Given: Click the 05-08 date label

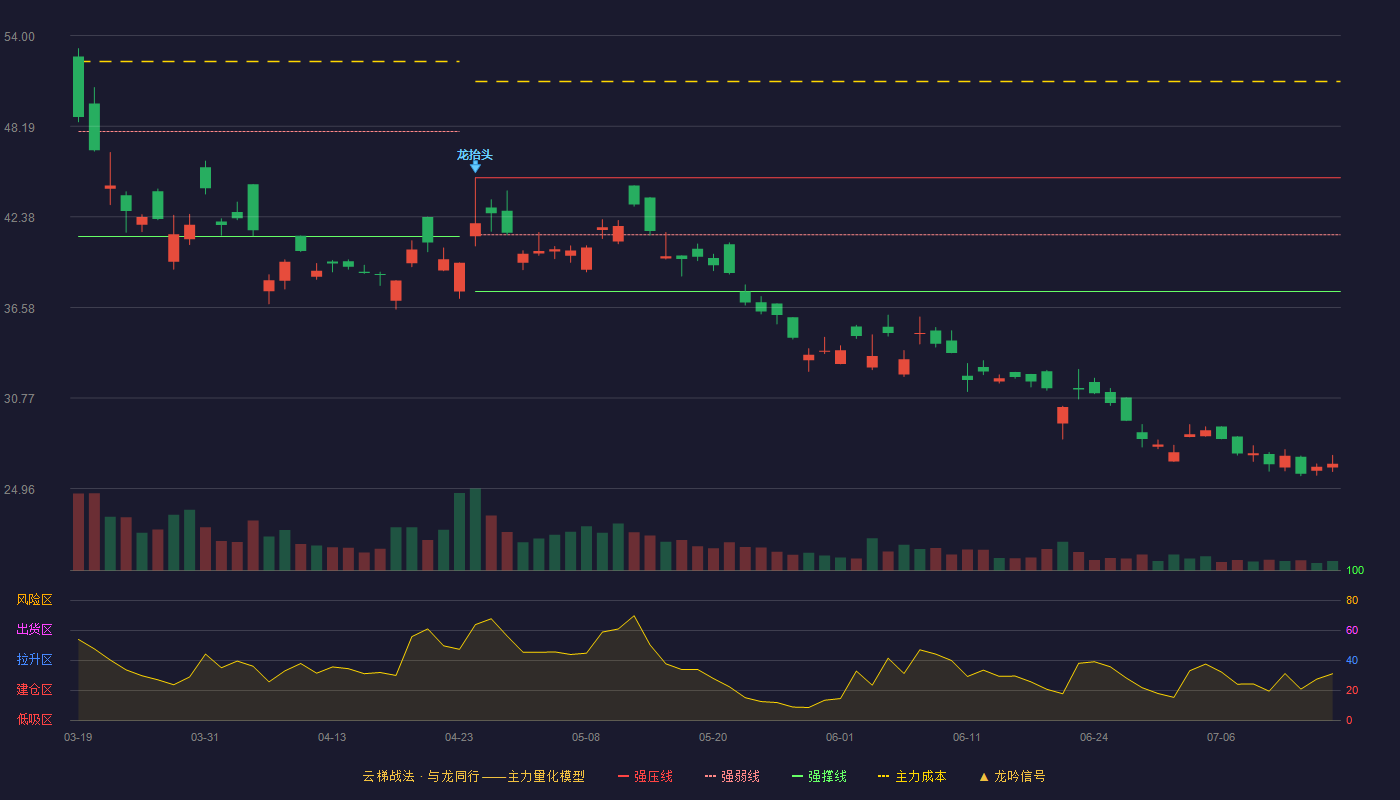Looking at the screenshot, I should point(586,737).
